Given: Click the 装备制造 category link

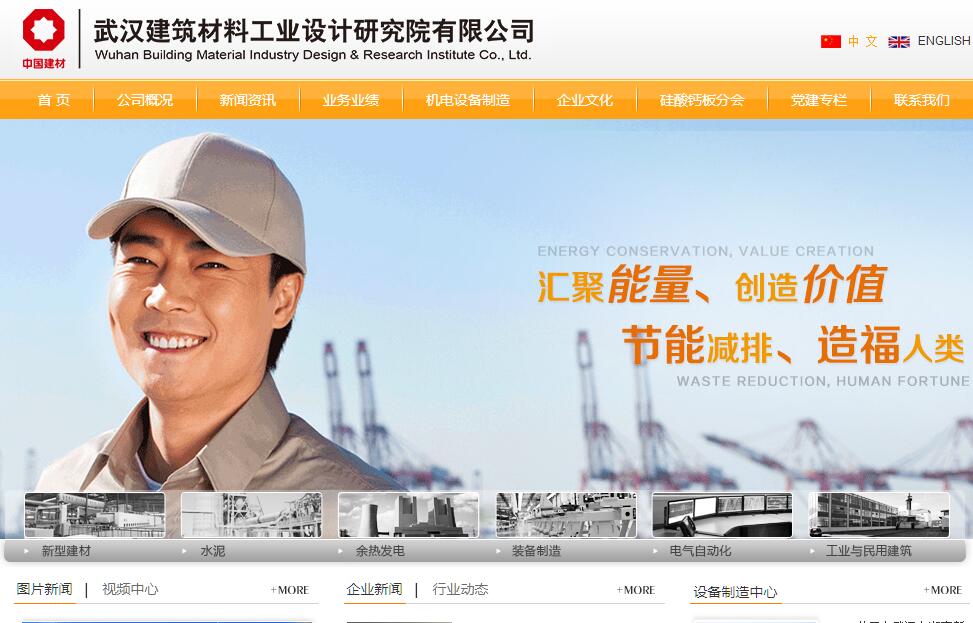Looking at the screenshot, I should coord(536,550).
